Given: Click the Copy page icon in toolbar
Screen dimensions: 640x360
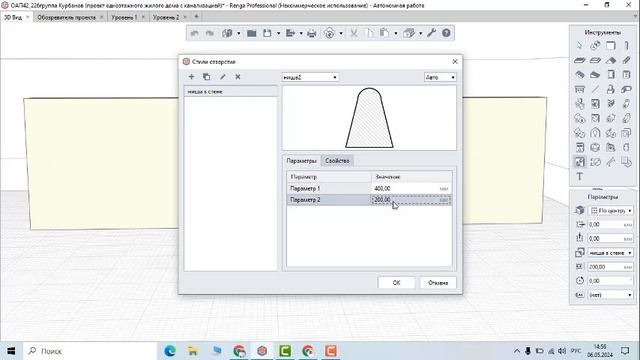Looking at the screenshot, I should [369, 33].
